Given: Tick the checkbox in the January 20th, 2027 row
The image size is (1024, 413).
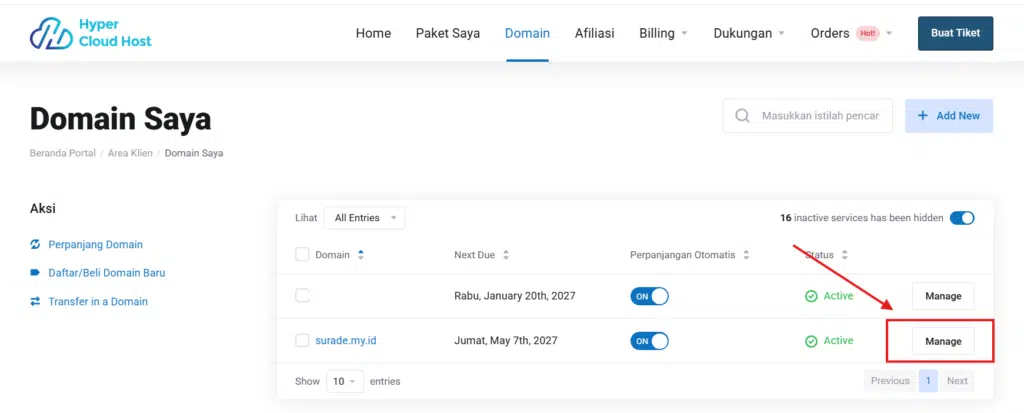Looking at the screenshot, I should 302,295.
